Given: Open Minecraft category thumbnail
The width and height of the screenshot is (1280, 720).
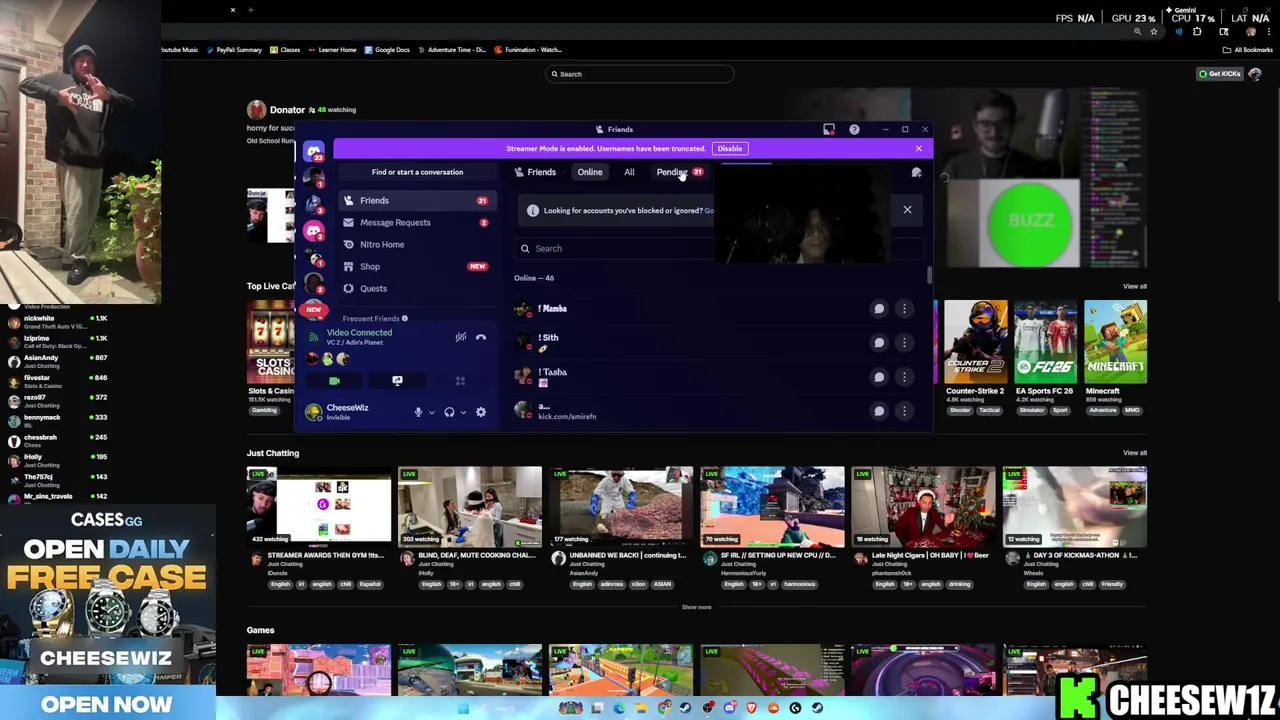Looking at the screenshot, I should [1116, 341].
